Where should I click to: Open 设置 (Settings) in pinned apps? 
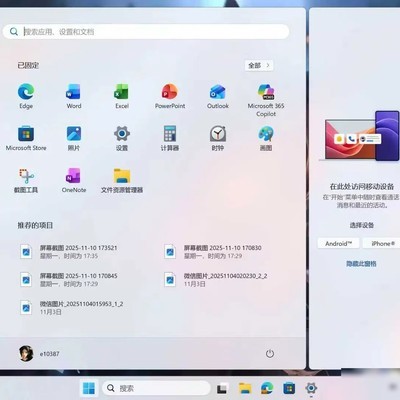122,138
